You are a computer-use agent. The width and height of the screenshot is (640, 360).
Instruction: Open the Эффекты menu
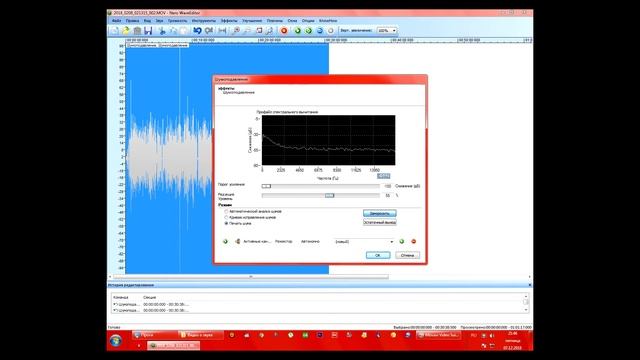point(229,20)
